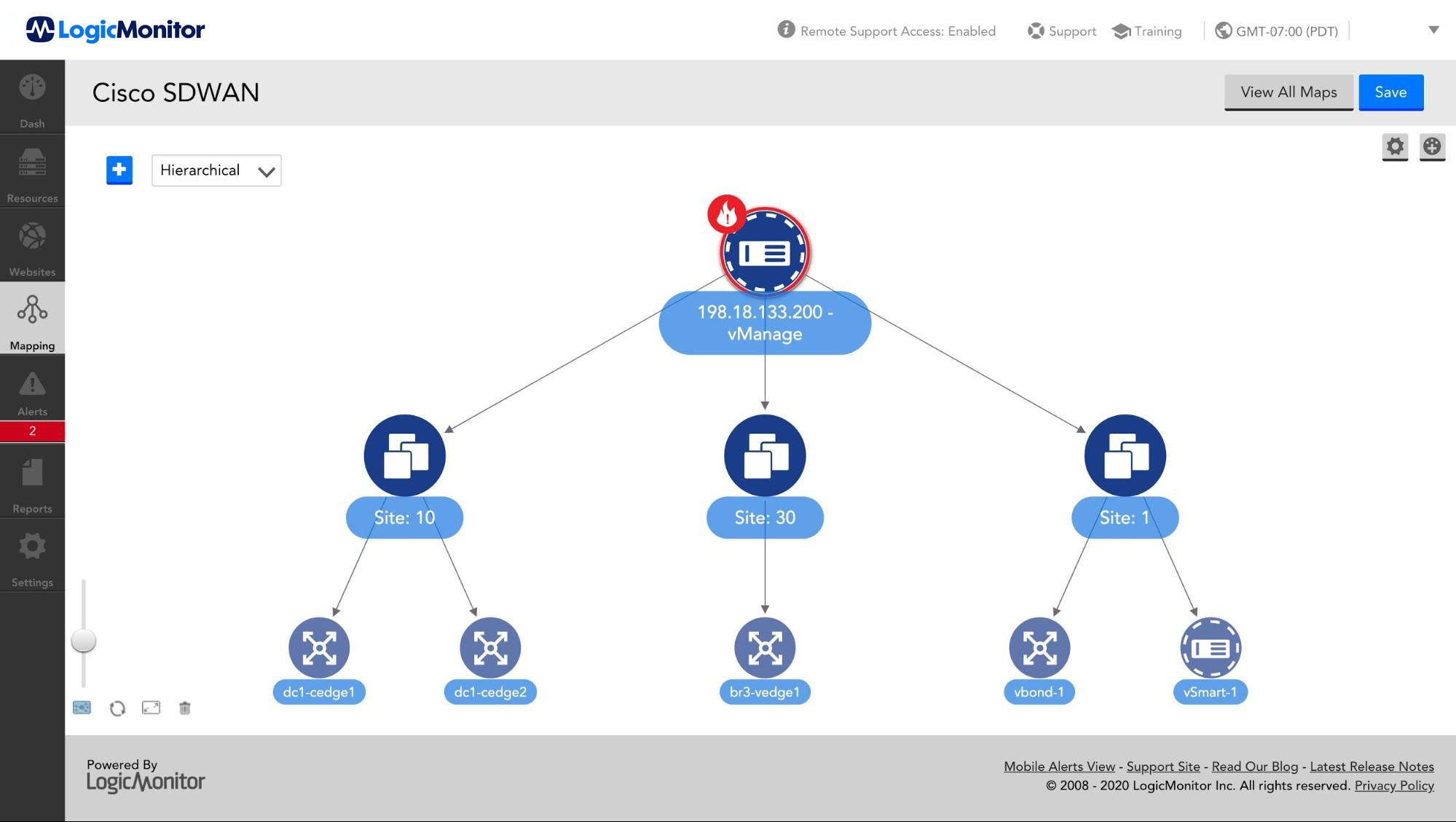Open the Mapping sidebar section
This screenshot has height=822, width=1456.
32,318
